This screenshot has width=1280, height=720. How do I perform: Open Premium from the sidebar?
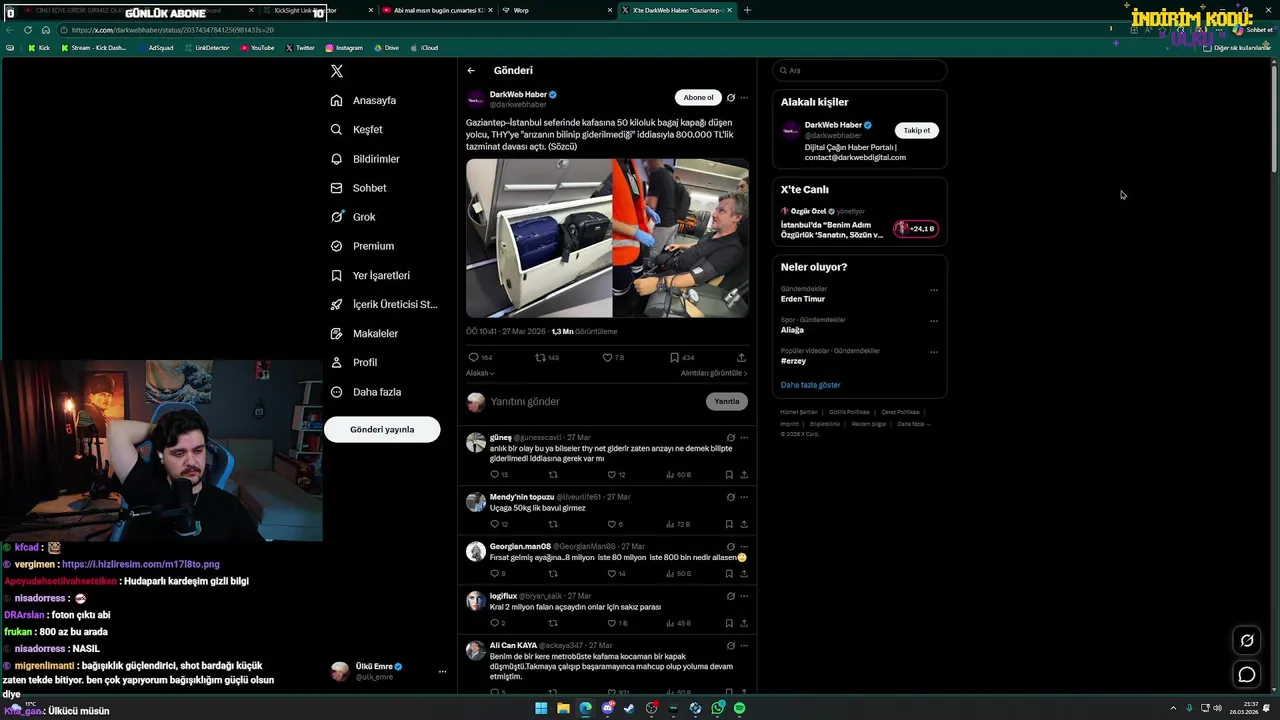pos(362,246)
